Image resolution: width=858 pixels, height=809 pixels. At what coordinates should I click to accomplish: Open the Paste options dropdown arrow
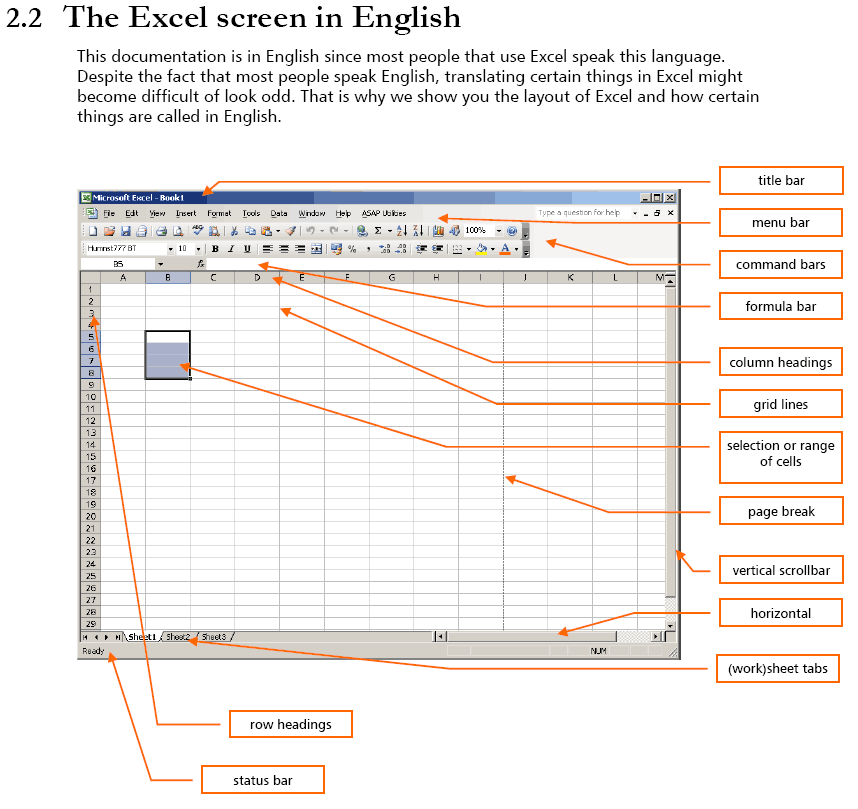point(278,231)
